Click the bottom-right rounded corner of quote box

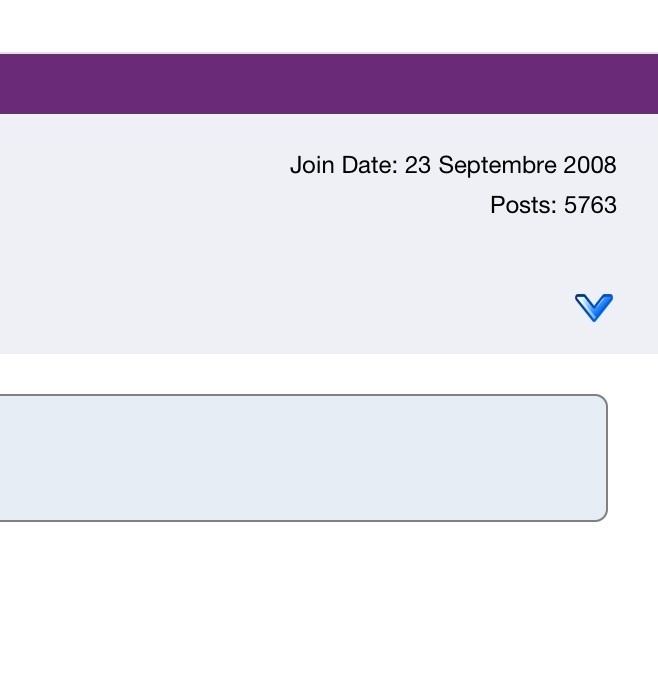tap(603, 517)
